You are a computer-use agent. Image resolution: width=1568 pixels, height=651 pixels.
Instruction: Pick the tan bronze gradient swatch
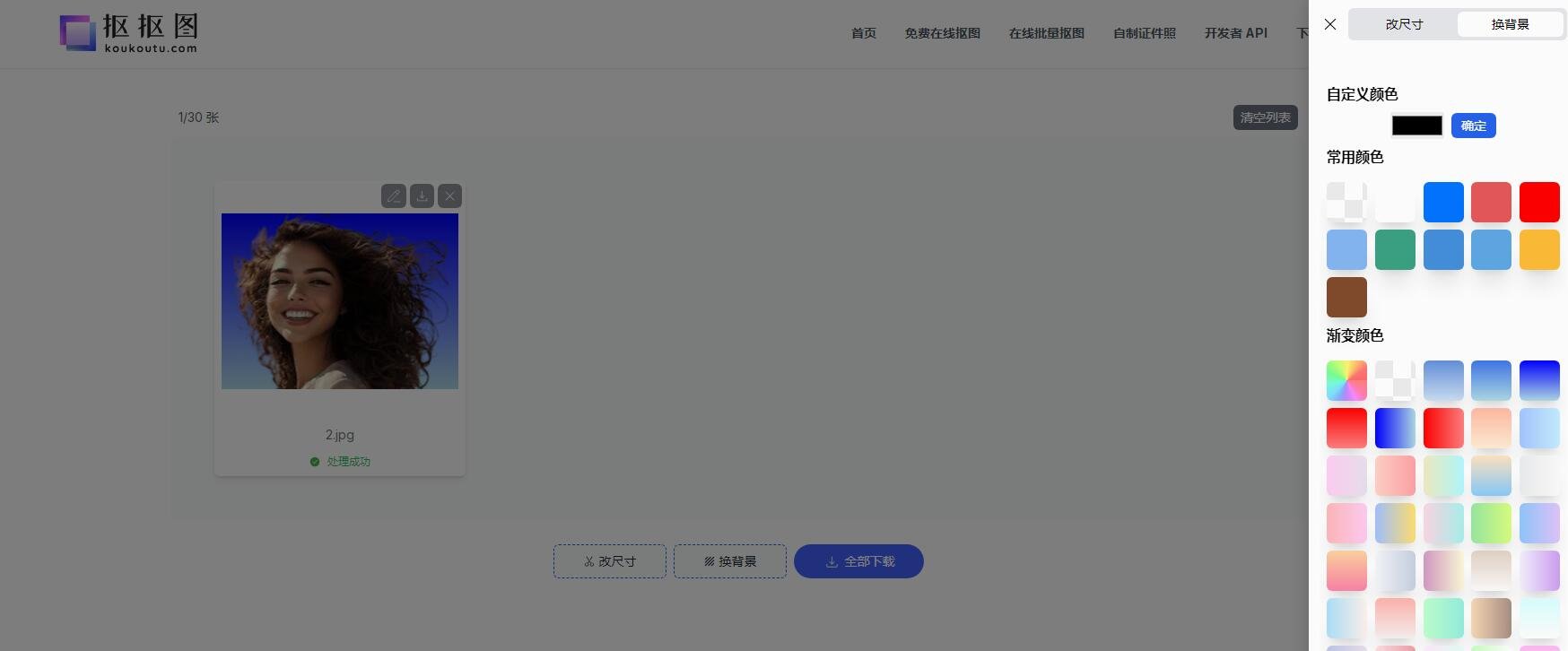coord(1491,618)
